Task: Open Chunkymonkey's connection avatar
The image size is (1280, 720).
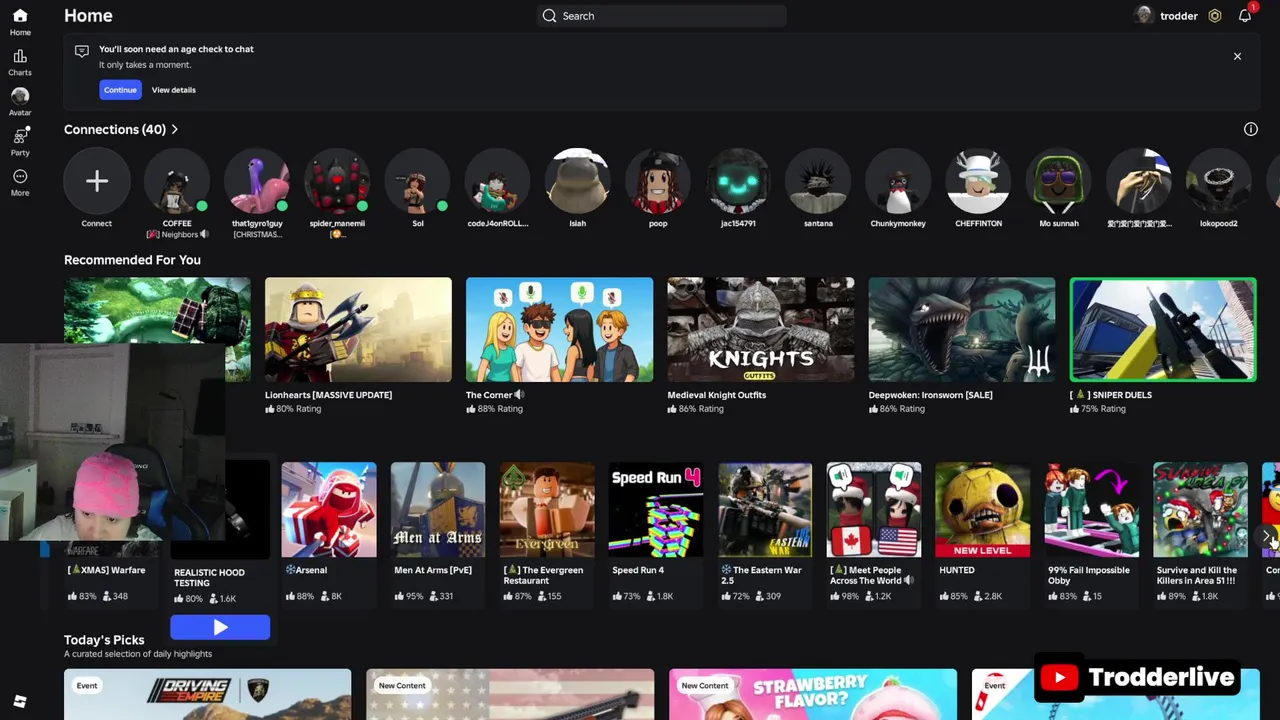Action: (x=898, y=181)
